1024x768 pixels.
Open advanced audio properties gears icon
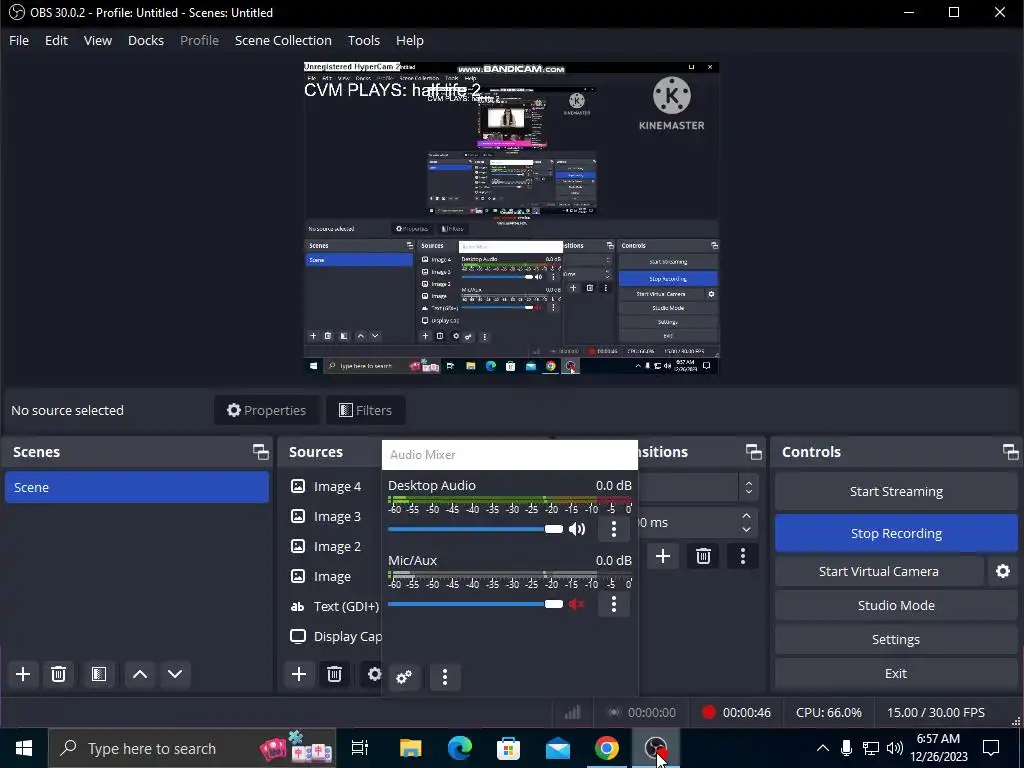point(404,677)
